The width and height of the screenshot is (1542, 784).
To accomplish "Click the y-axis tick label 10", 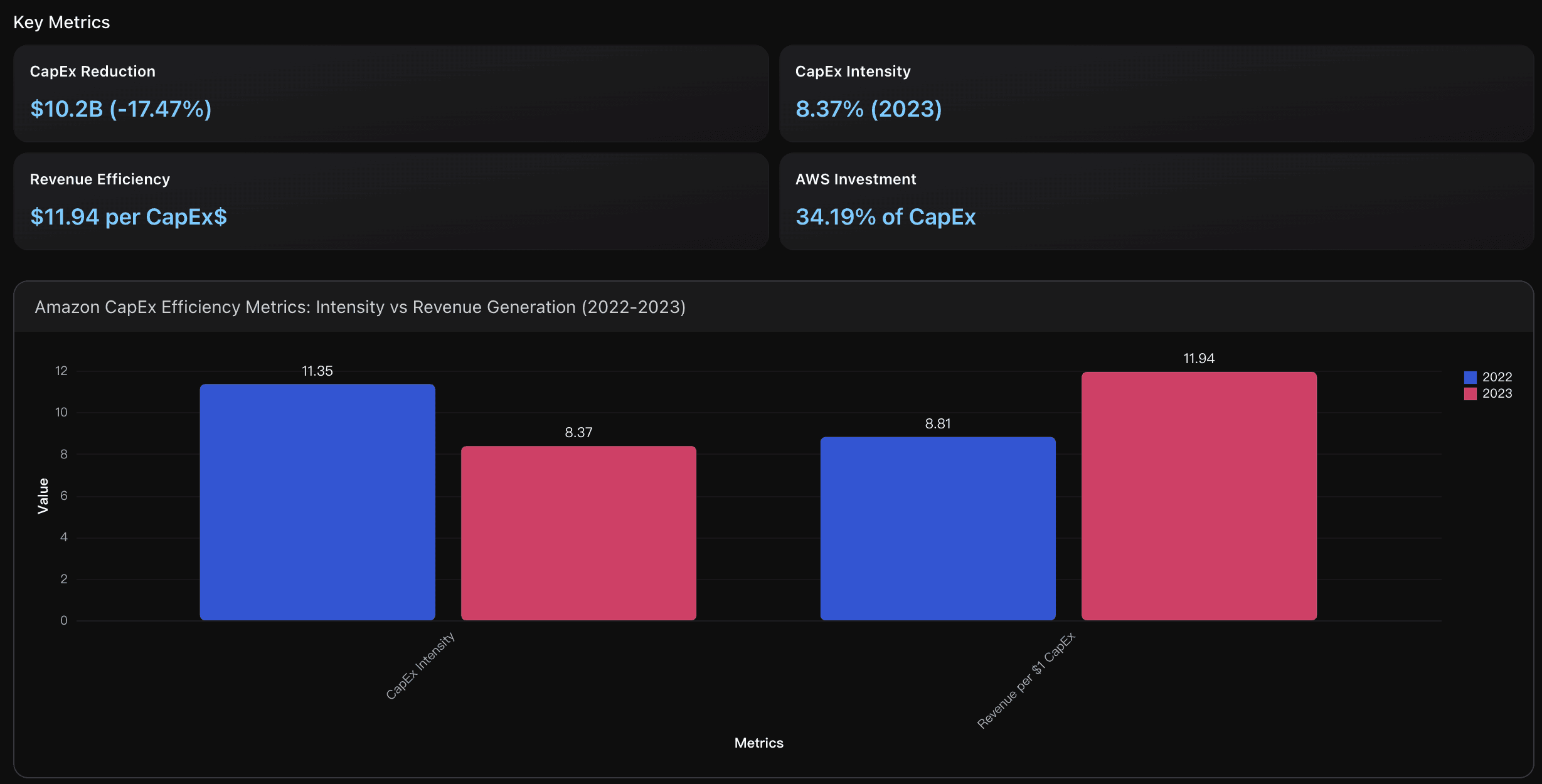I will coord(61,412).
